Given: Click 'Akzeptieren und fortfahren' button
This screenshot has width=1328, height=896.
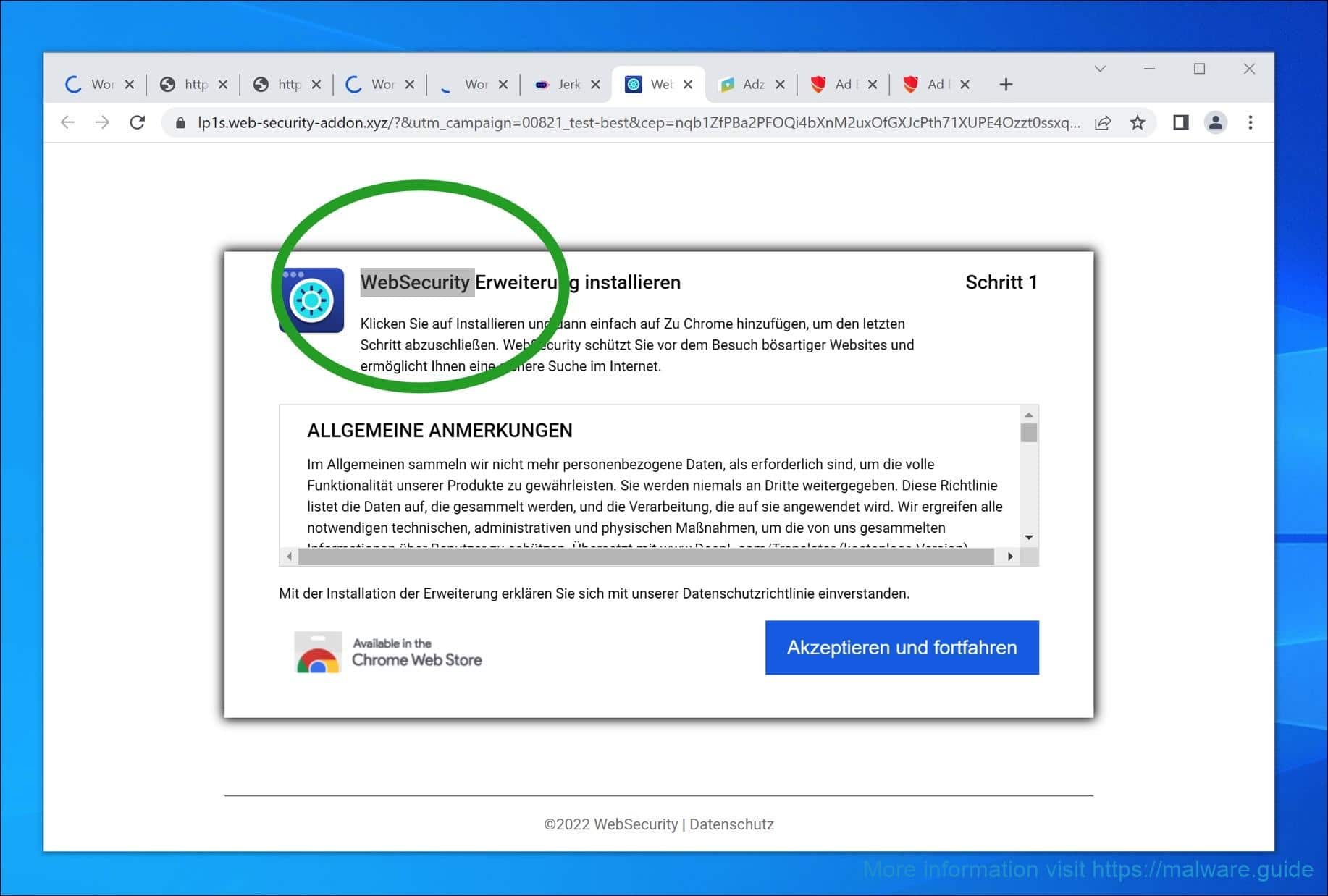Looking at the screenshot, I should pos(902,647).
